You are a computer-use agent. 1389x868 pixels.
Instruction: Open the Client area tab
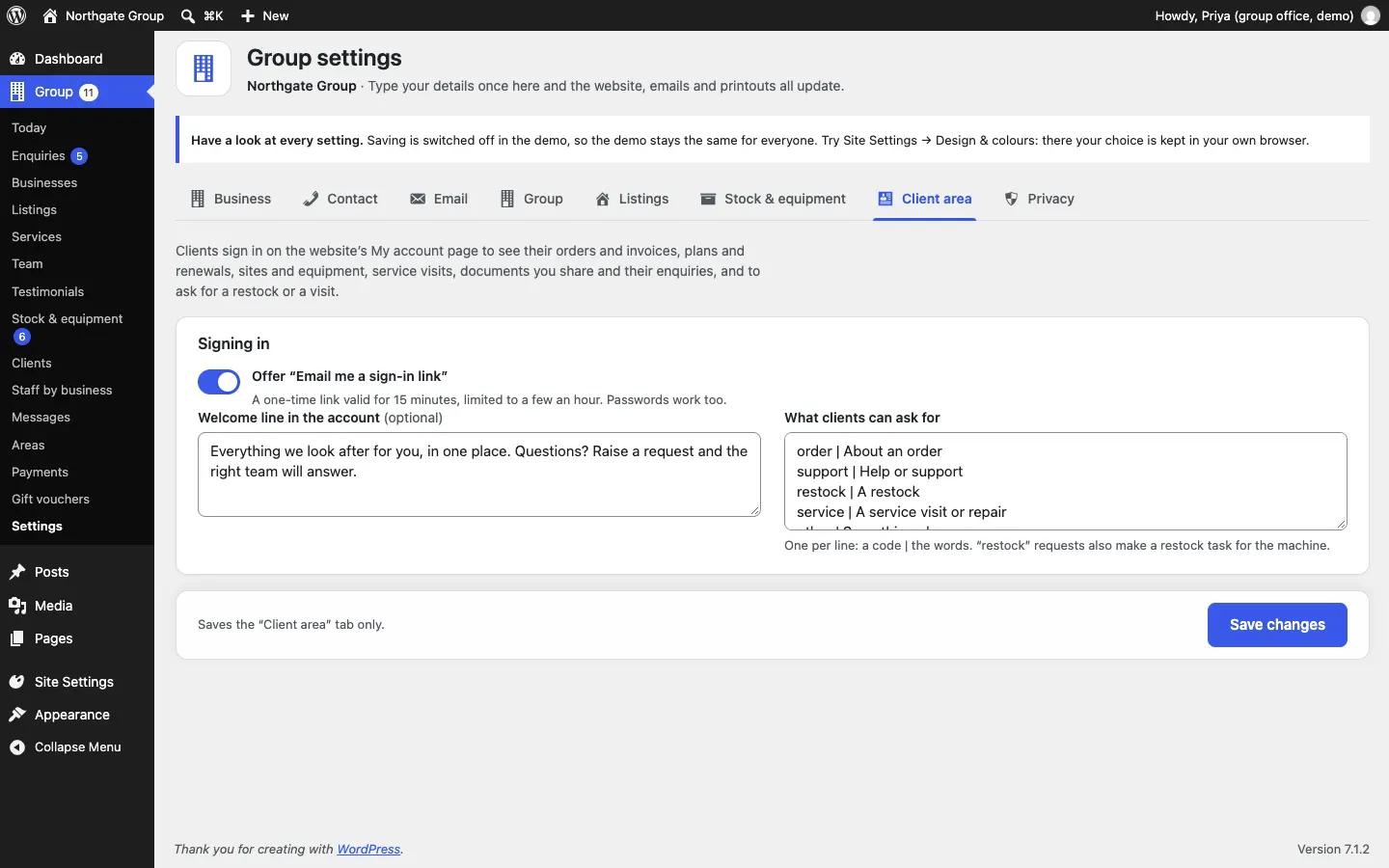925,199
